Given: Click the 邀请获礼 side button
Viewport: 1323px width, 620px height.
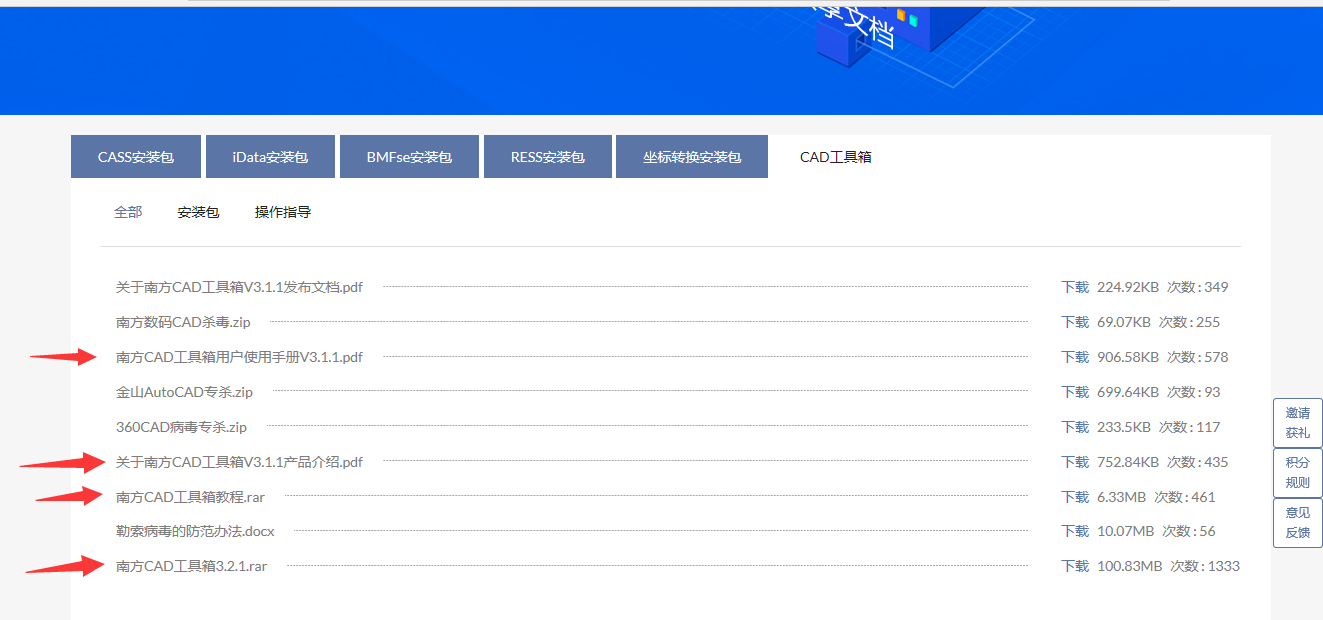Looking at the screenshot, I should 1297,423.
